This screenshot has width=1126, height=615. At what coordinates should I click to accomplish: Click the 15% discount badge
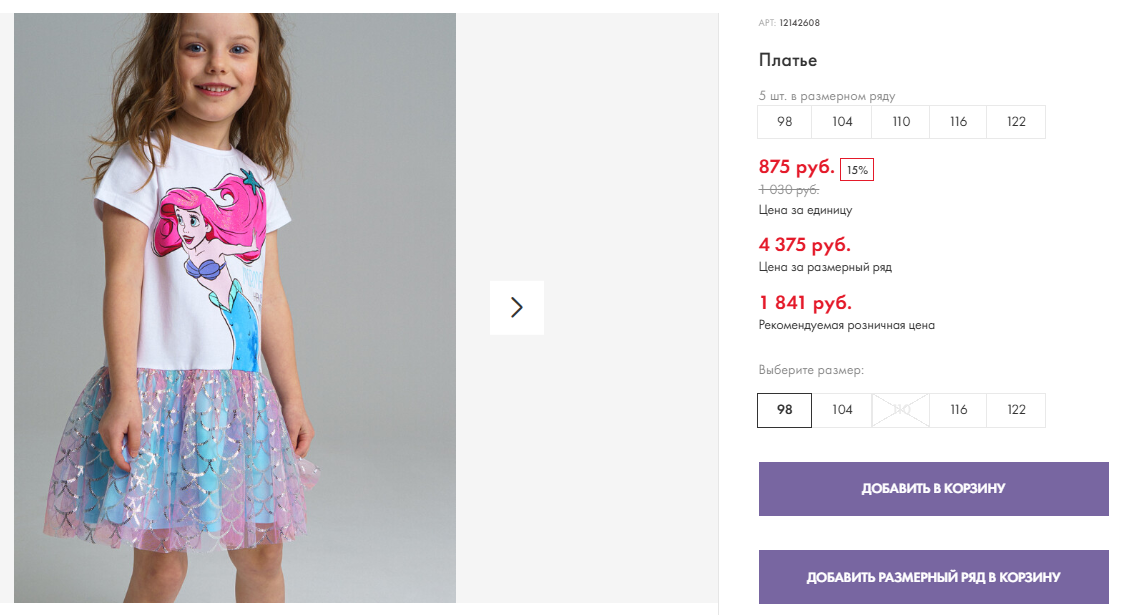(x=857, y=170)
